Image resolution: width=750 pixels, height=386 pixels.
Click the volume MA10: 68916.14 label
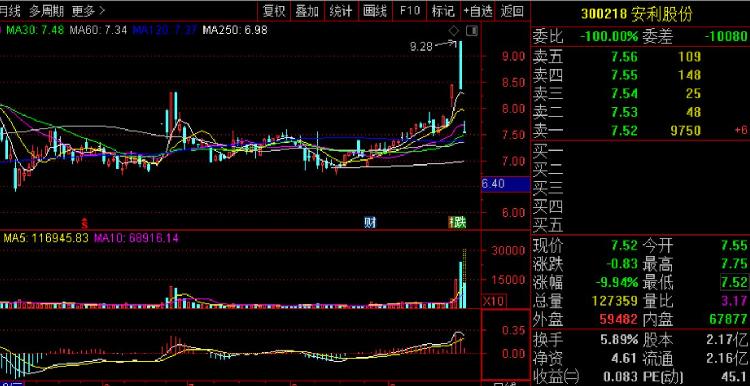(x=136, y=238)
